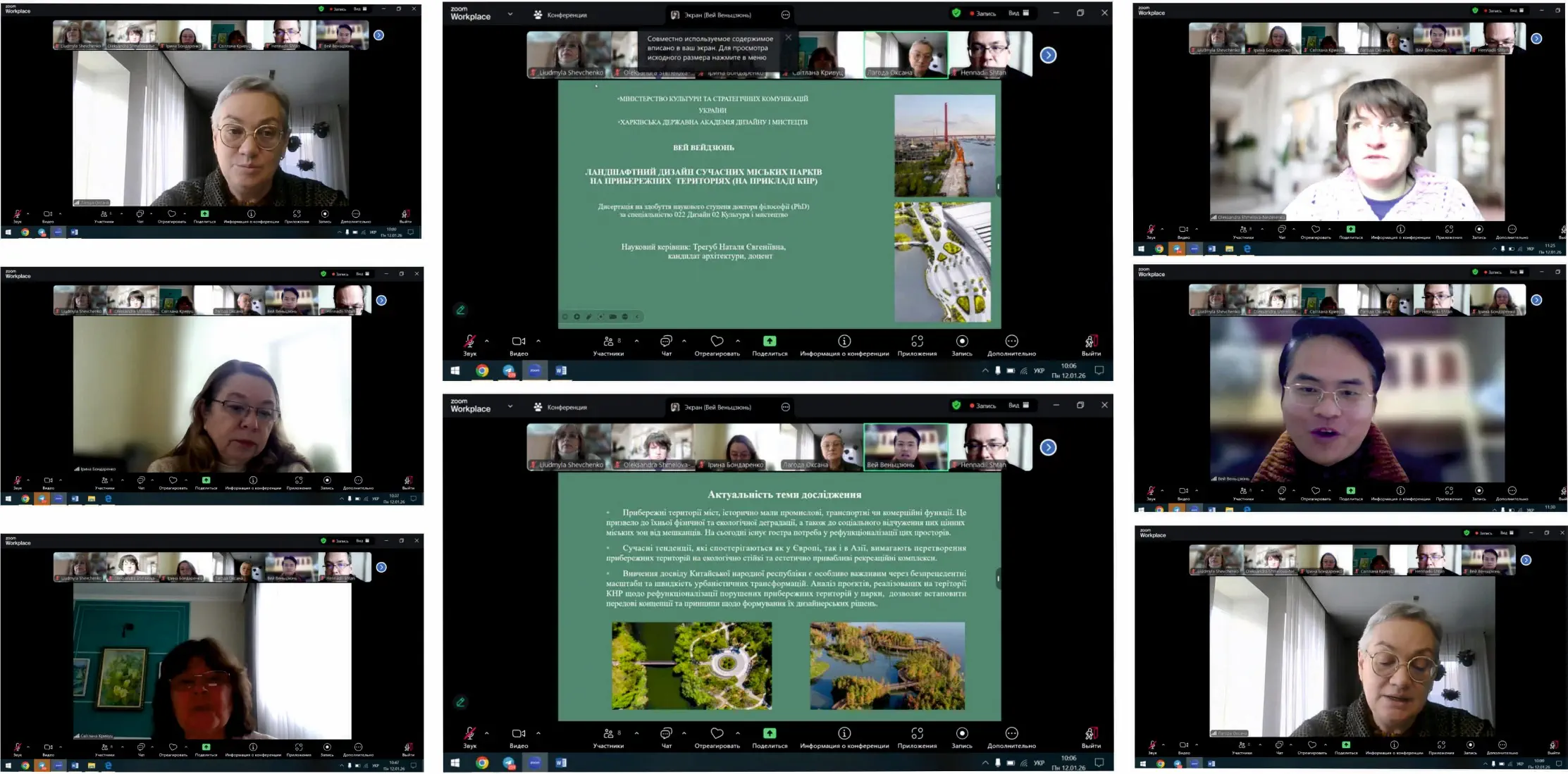The image size is (1568, 774).
Task: Click Отреагировать heart in Актуальність-slide window
Action: point(717,735)
